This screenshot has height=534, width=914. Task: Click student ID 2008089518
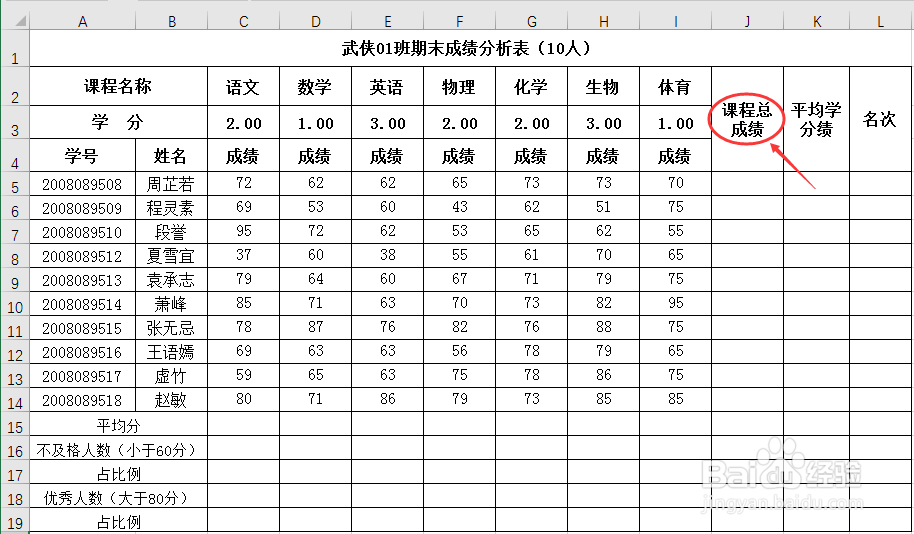coord(82,400)
